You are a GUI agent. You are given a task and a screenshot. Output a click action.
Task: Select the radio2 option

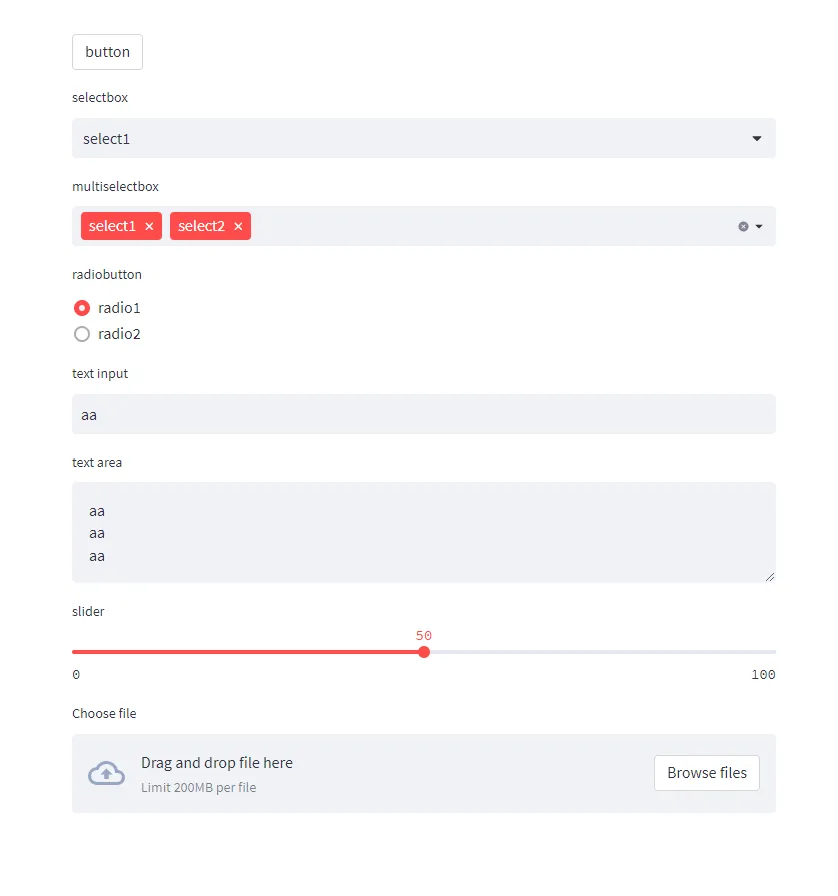(82, 334)
